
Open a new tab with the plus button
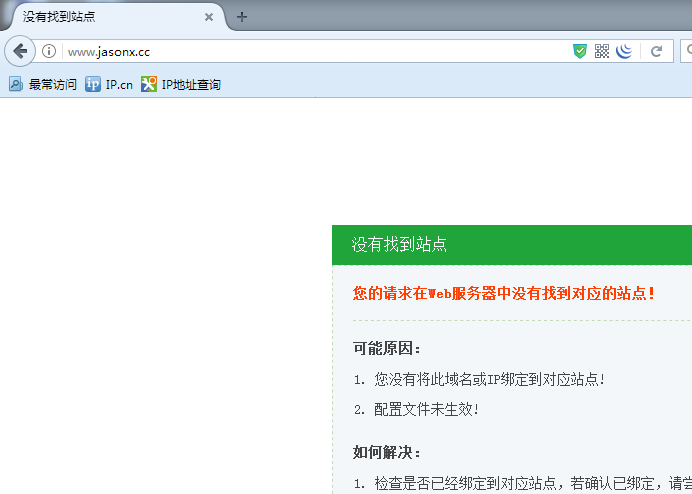click(x=242, y=17)
